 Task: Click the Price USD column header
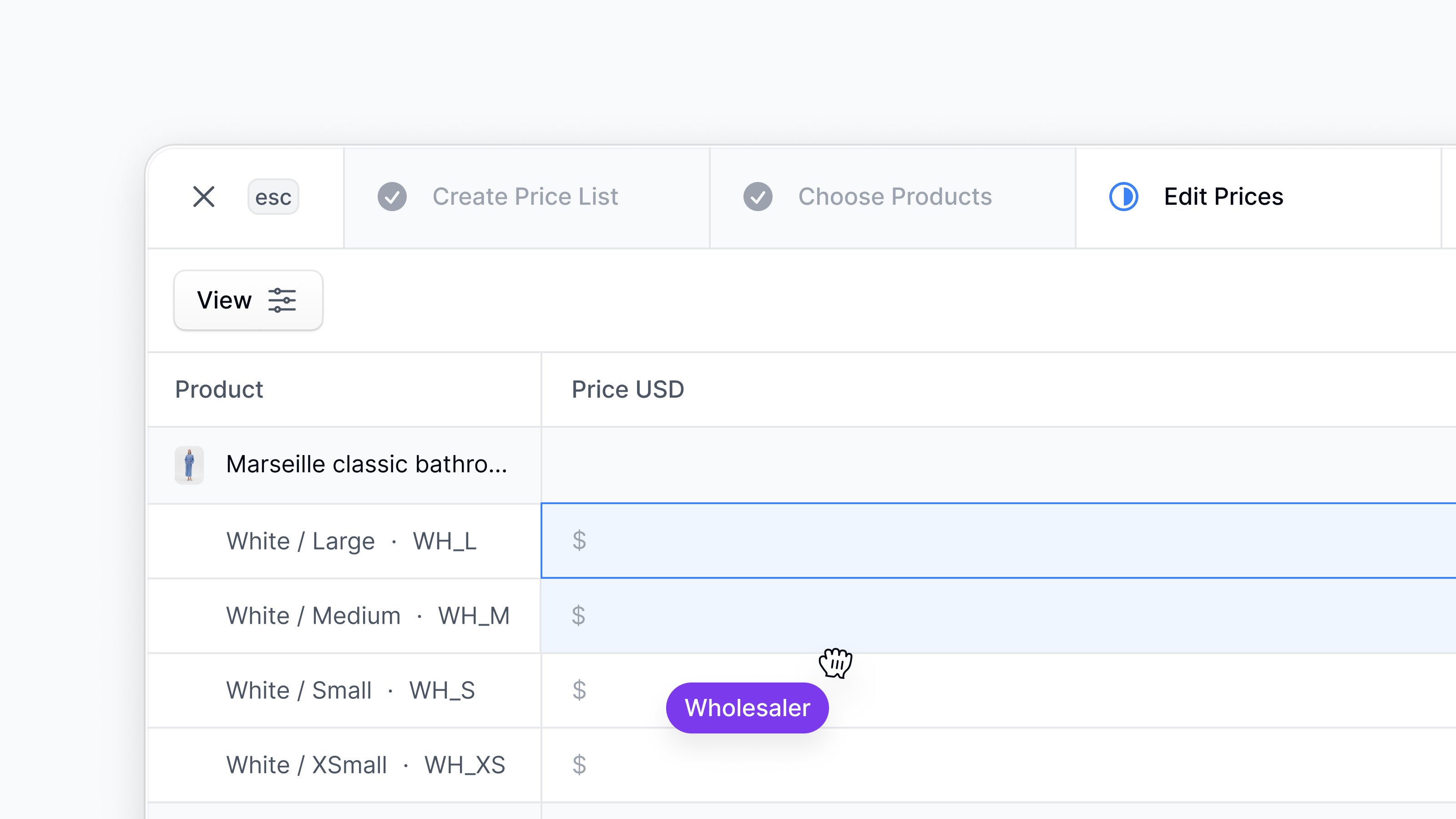tap(627, 389)
